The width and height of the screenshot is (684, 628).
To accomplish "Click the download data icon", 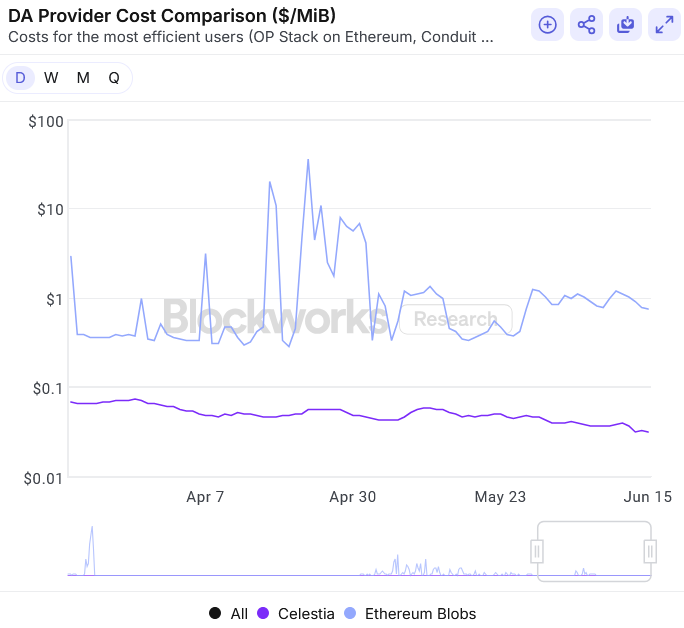I will click(625, 25).
